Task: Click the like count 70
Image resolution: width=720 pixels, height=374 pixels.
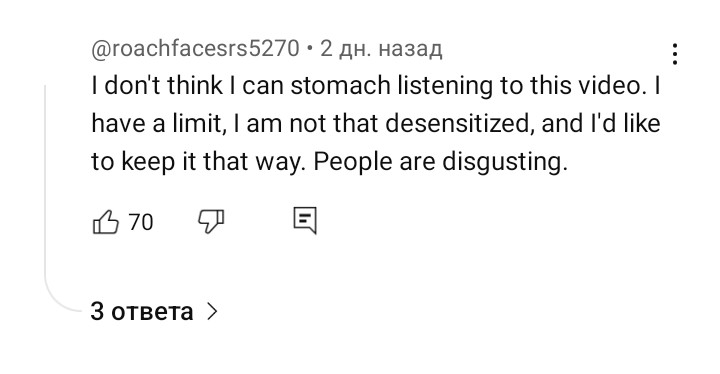Action: 141,222
